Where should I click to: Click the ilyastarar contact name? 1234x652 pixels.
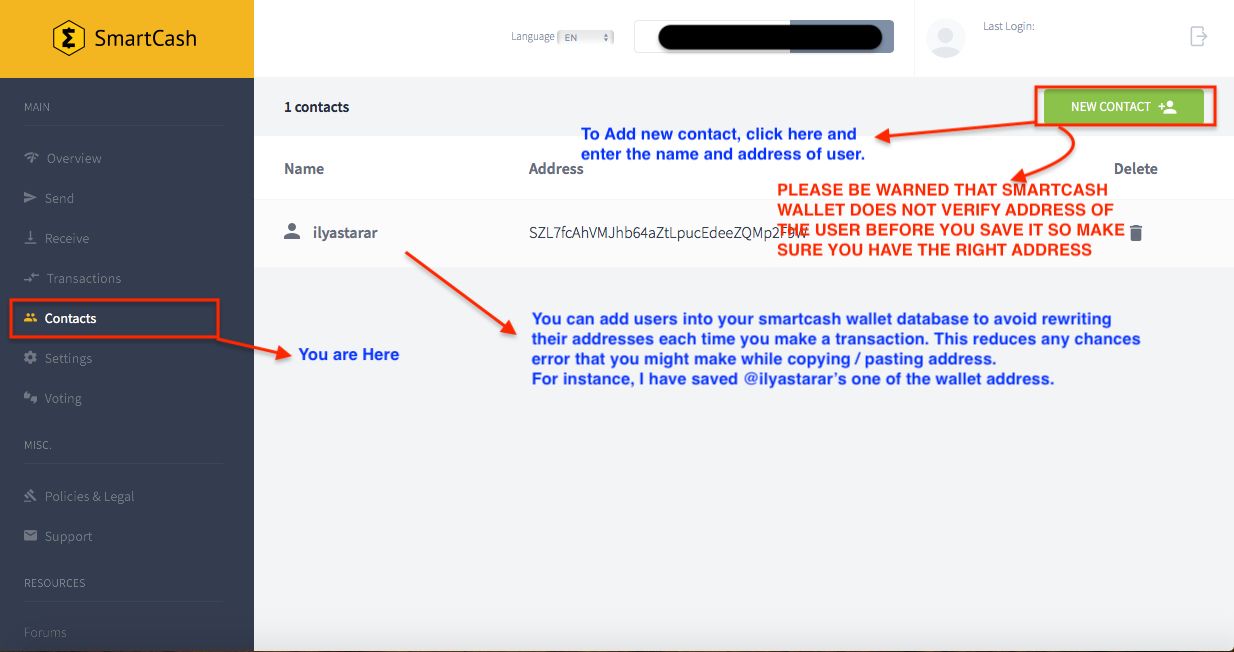(x=345, y=233)
